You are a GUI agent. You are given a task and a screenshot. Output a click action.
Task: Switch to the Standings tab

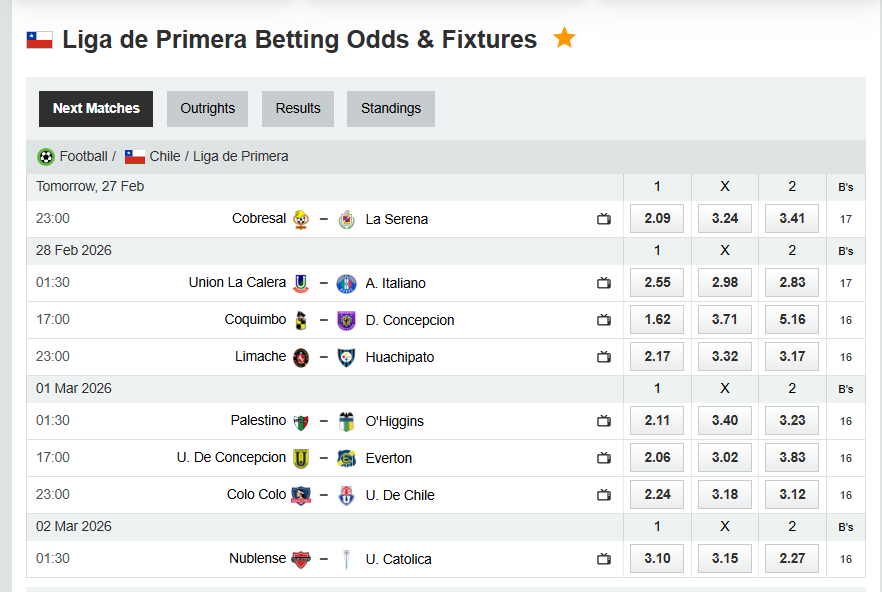point(390,108)
